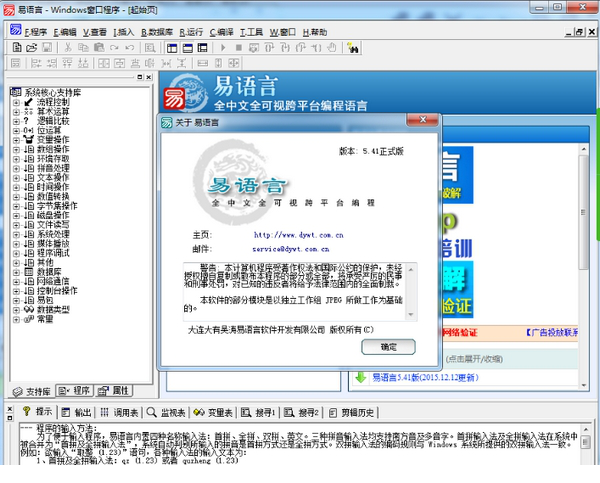The width and height of the screenshot is (600, 483).
Task: Expand the 算术运算 tree node
Action: point(16,112)
